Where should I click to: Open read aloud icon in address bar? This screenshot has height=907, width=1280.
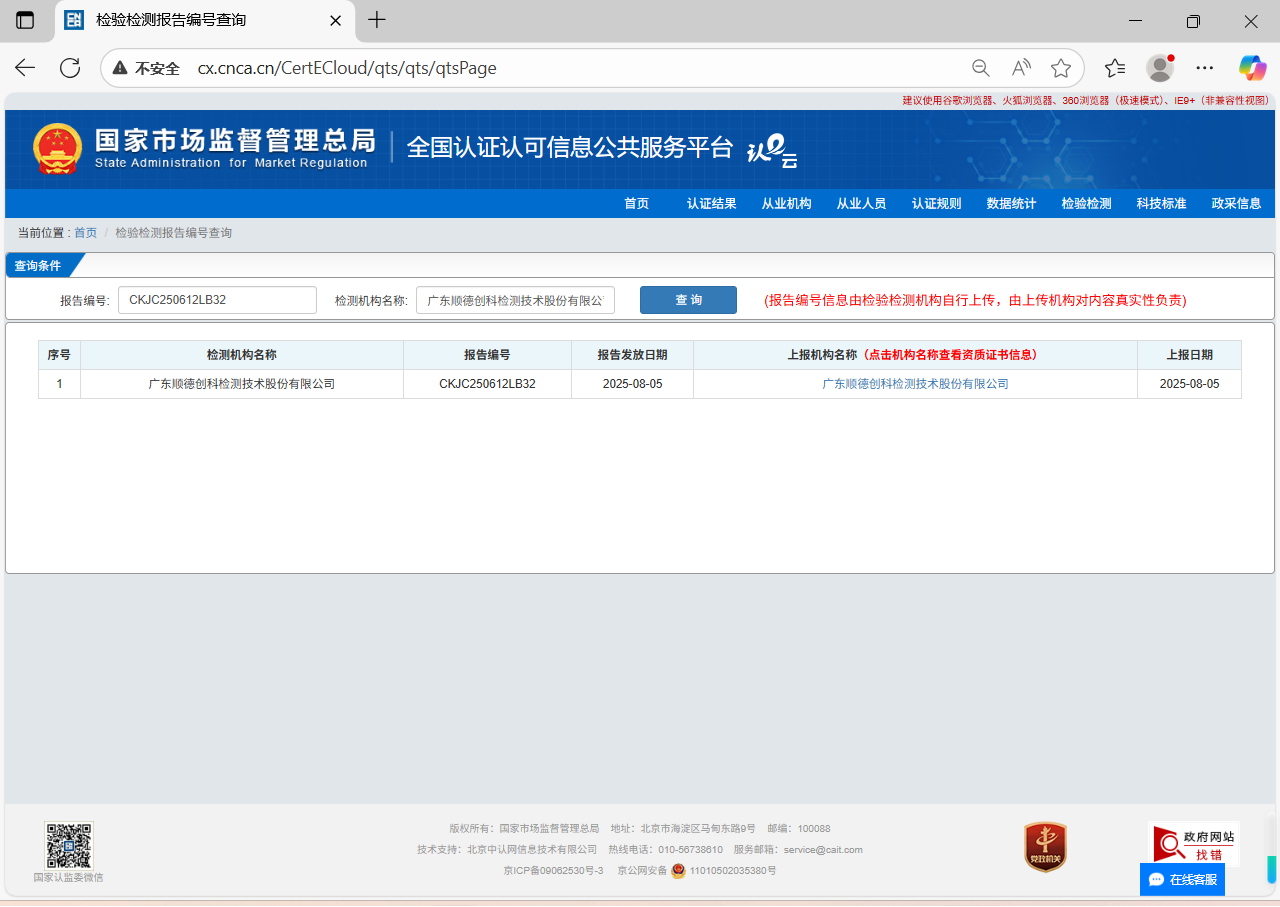[1021, 68]
